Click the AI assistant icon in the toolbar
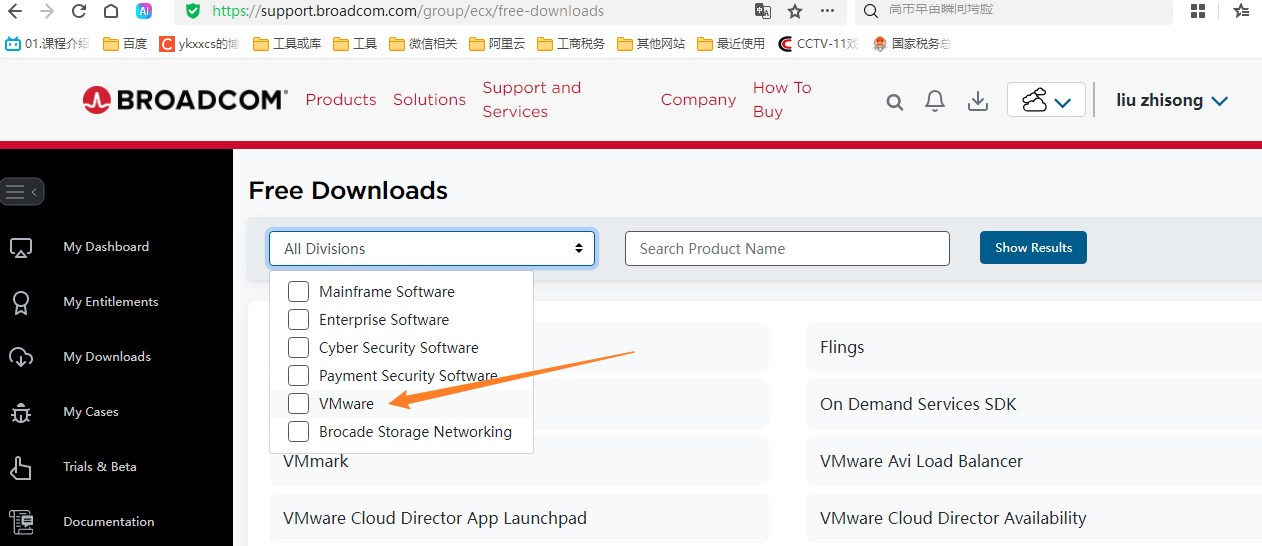This screenshot has width=1262, height=546. (x=144, y=11)
